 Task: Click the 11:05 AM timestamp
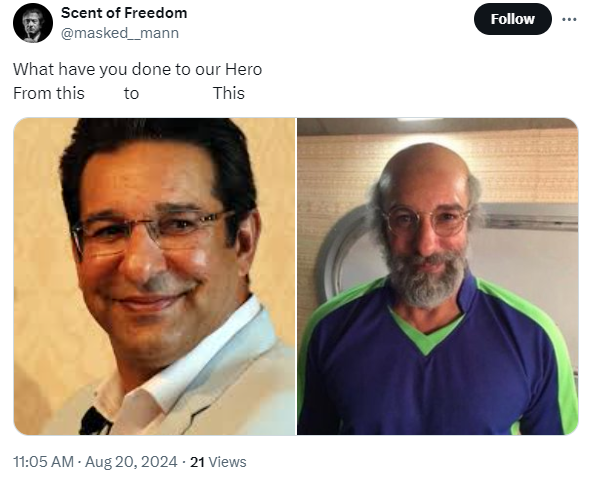[x=43, y=462]
